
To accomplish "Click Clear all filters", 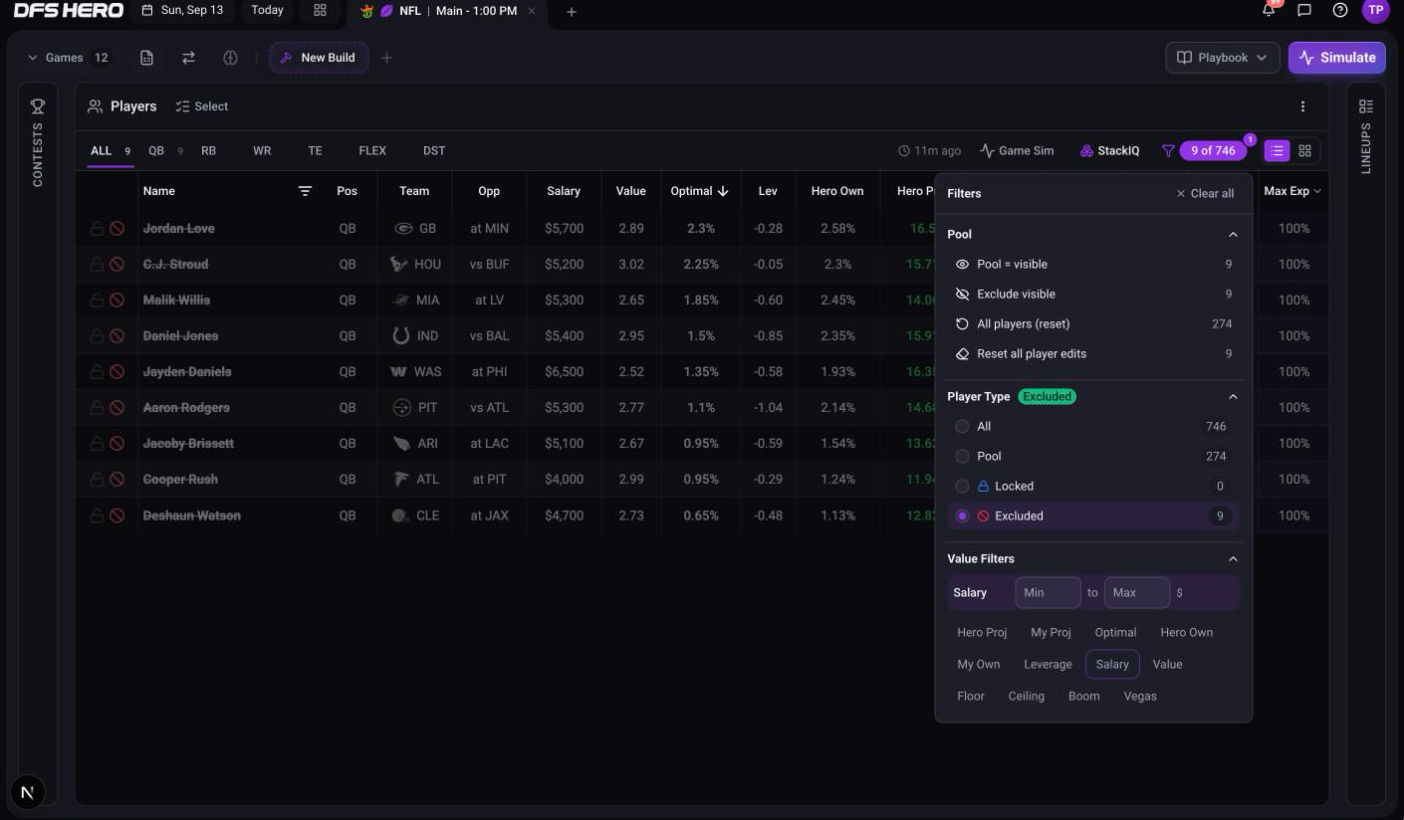I will [1205, 194].
